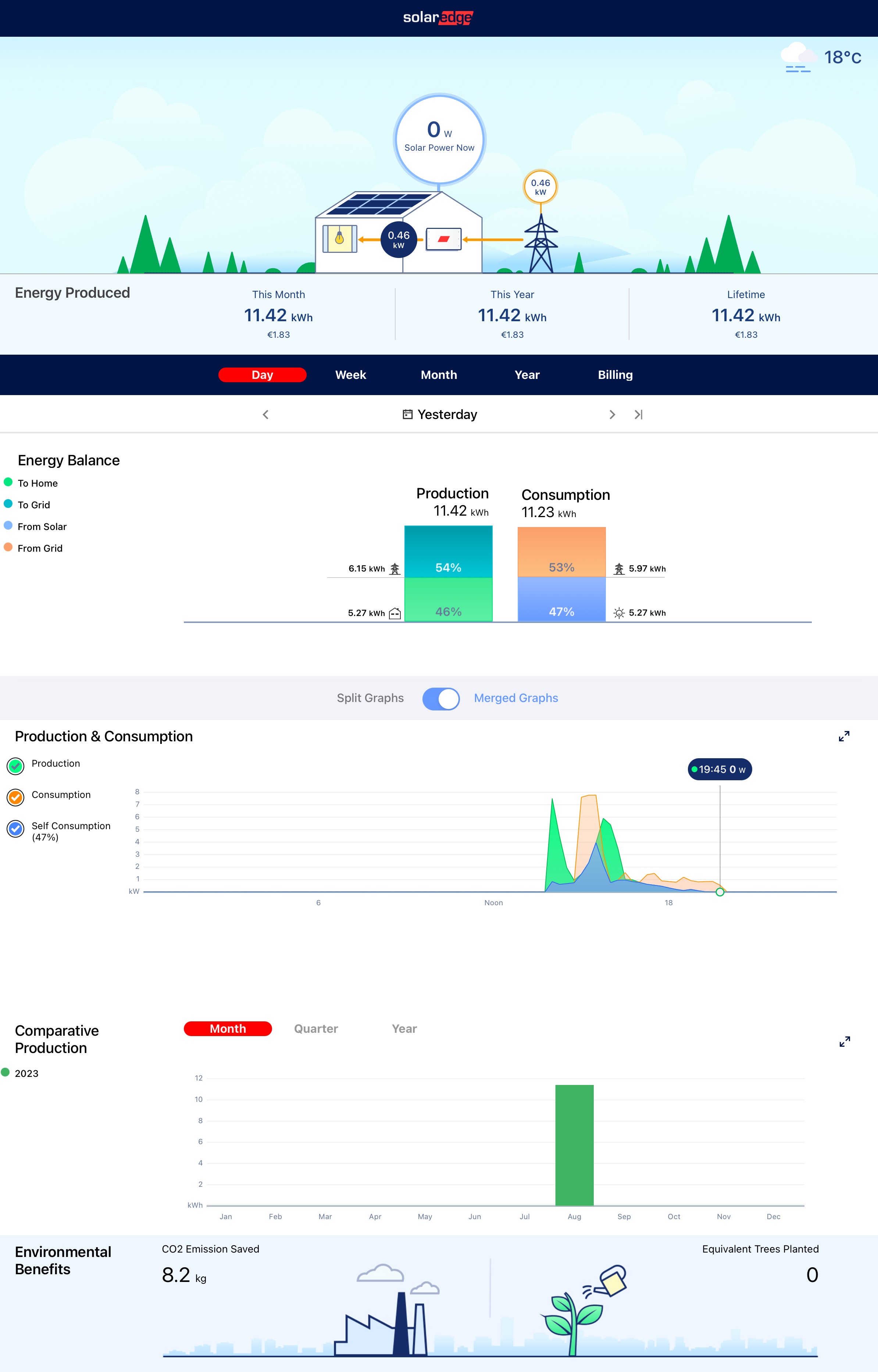Open the weather cloud icon
The image size is (878, 1372).
[x=799, y=58]
